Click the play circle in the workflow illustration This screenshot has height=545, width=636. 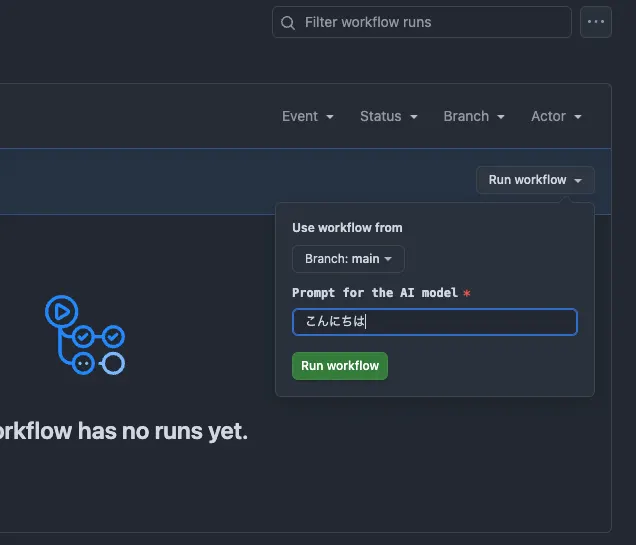[62, 311]
